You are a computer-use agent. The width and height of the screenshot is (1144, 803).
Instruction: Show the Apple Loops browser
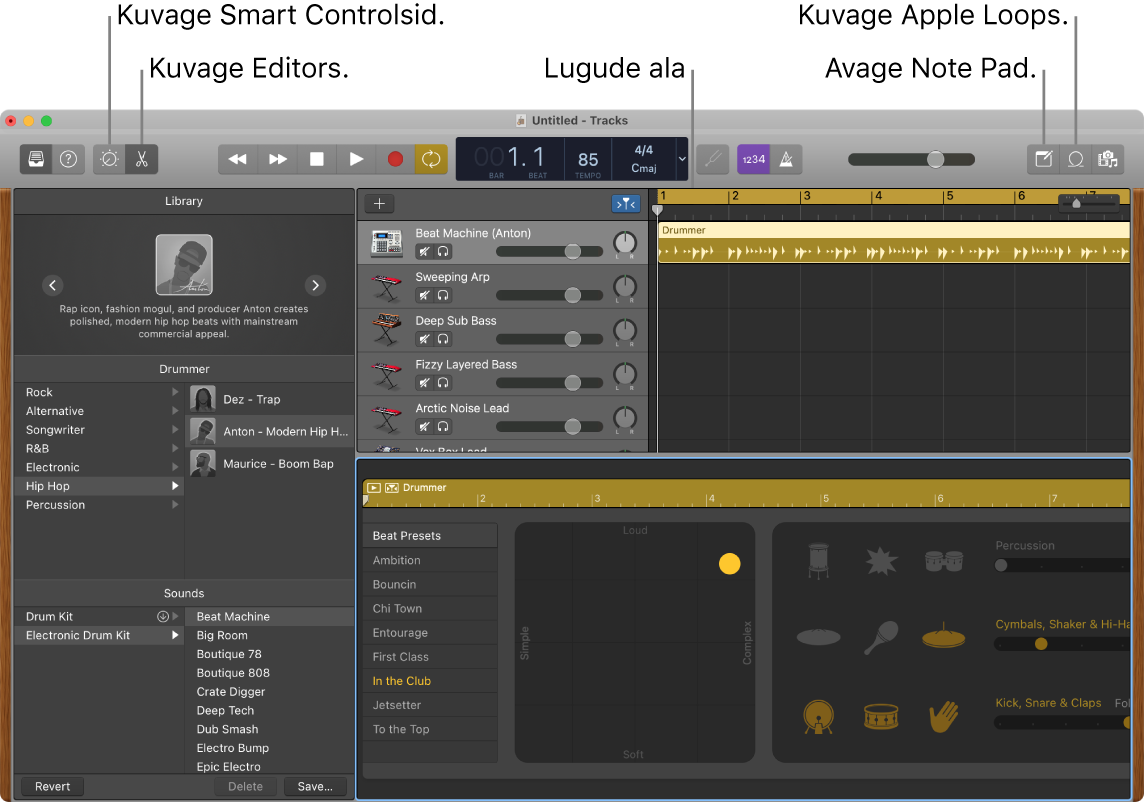click(x=1076, y=159)
